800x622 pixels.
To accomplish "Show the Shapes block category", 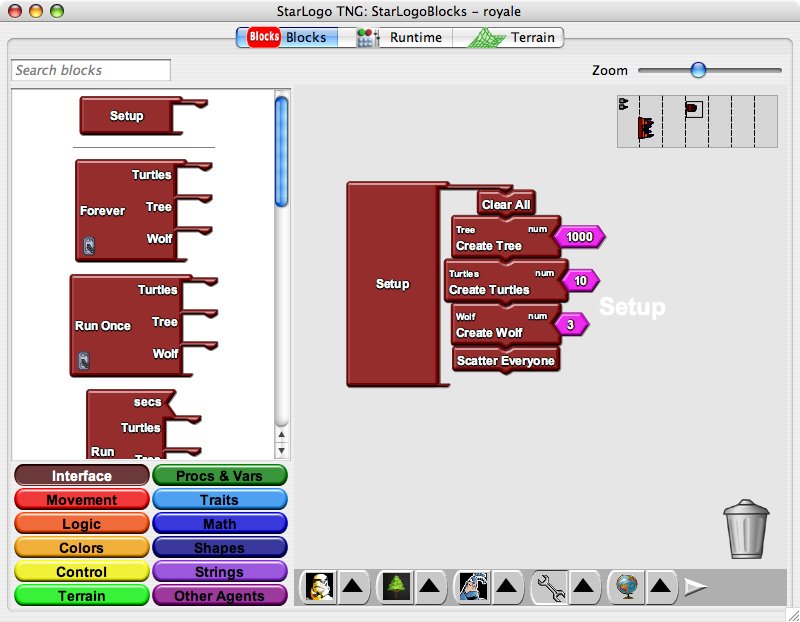I will tap(219, 548).
